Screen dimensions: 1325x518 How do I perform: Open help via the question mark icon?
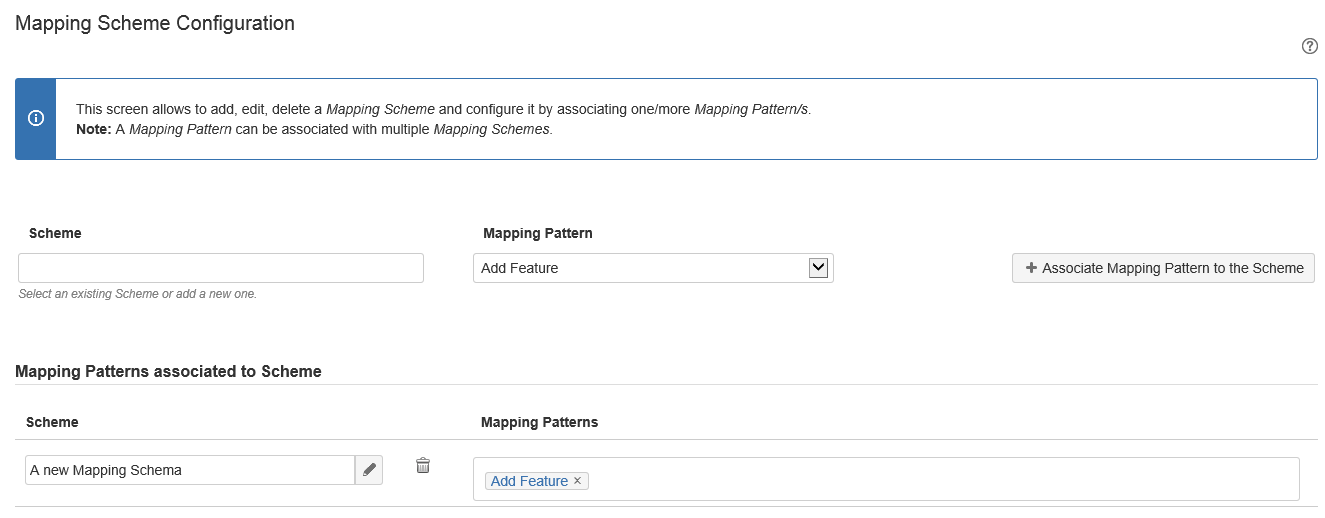coord(1309,46)
